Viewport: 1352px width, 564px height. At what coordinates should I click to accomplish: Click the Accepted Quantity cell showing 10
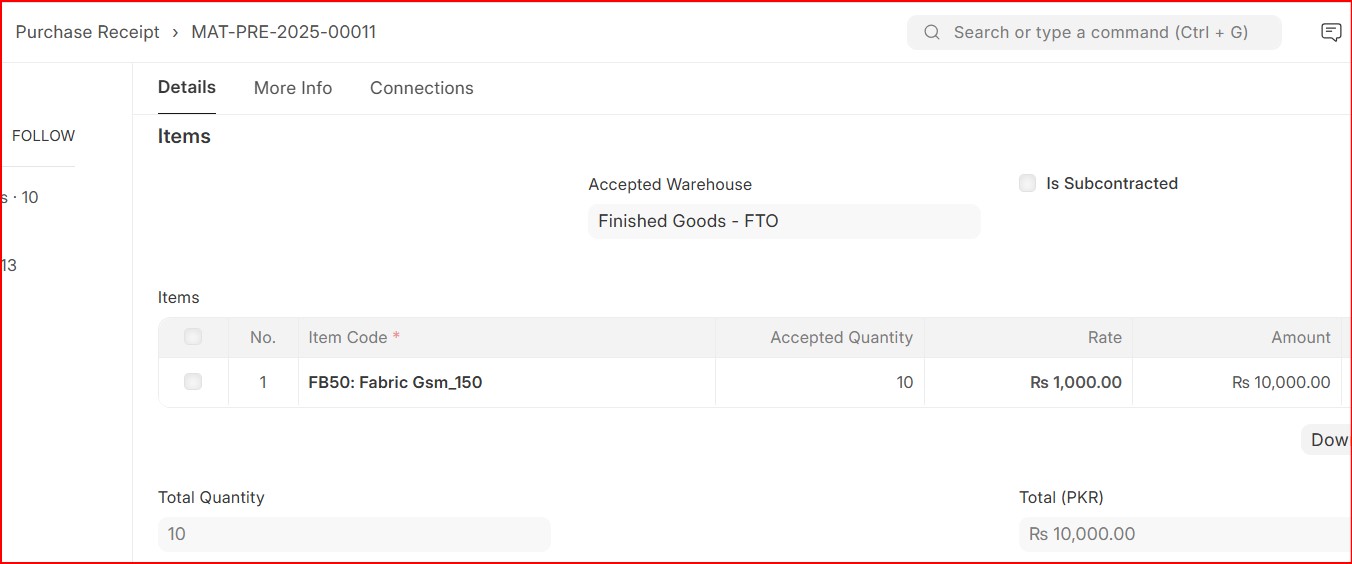pyautogui.click(x=820, y=382)
